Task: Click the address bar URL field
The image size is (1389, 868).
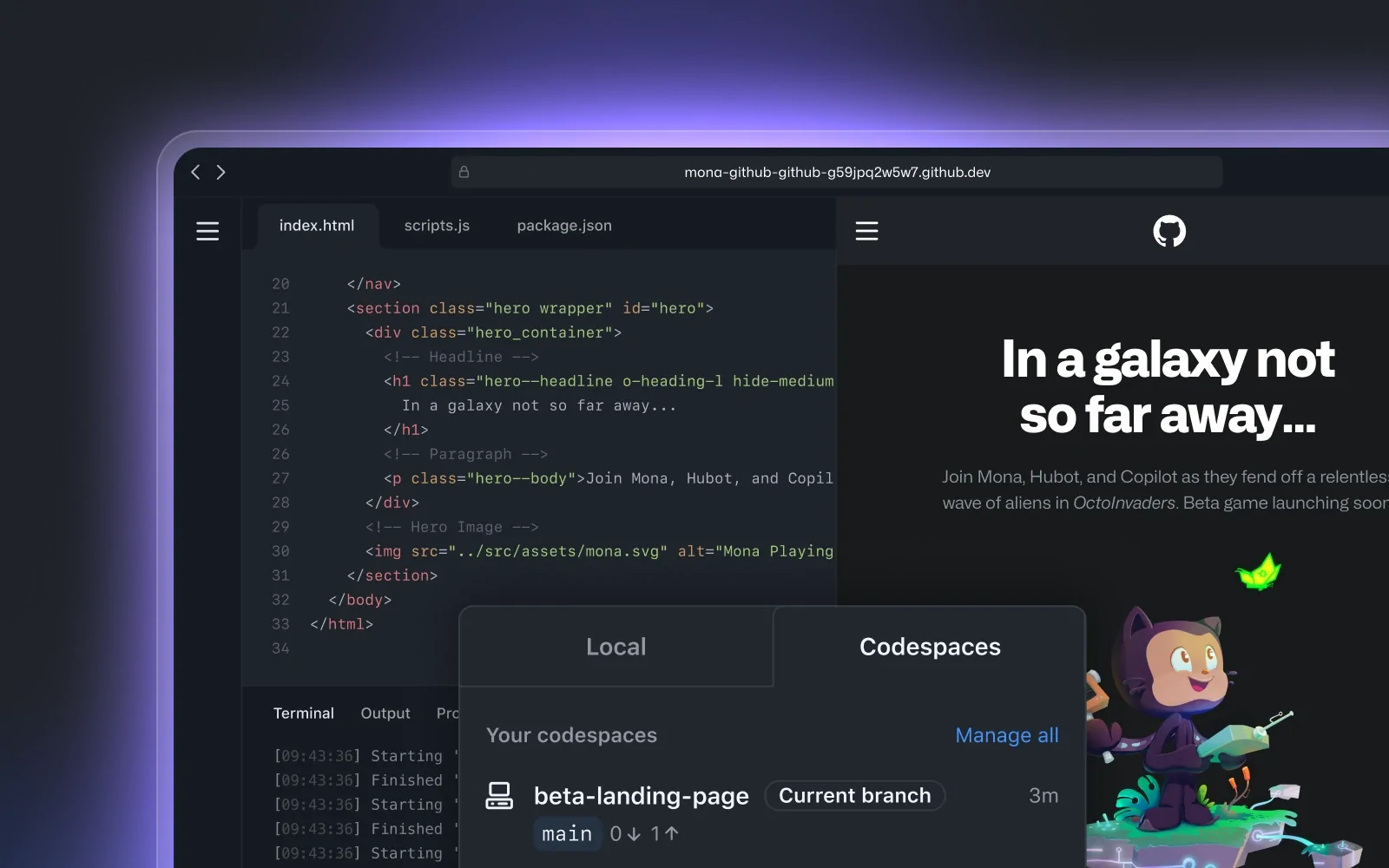Action: coord(837,172)
